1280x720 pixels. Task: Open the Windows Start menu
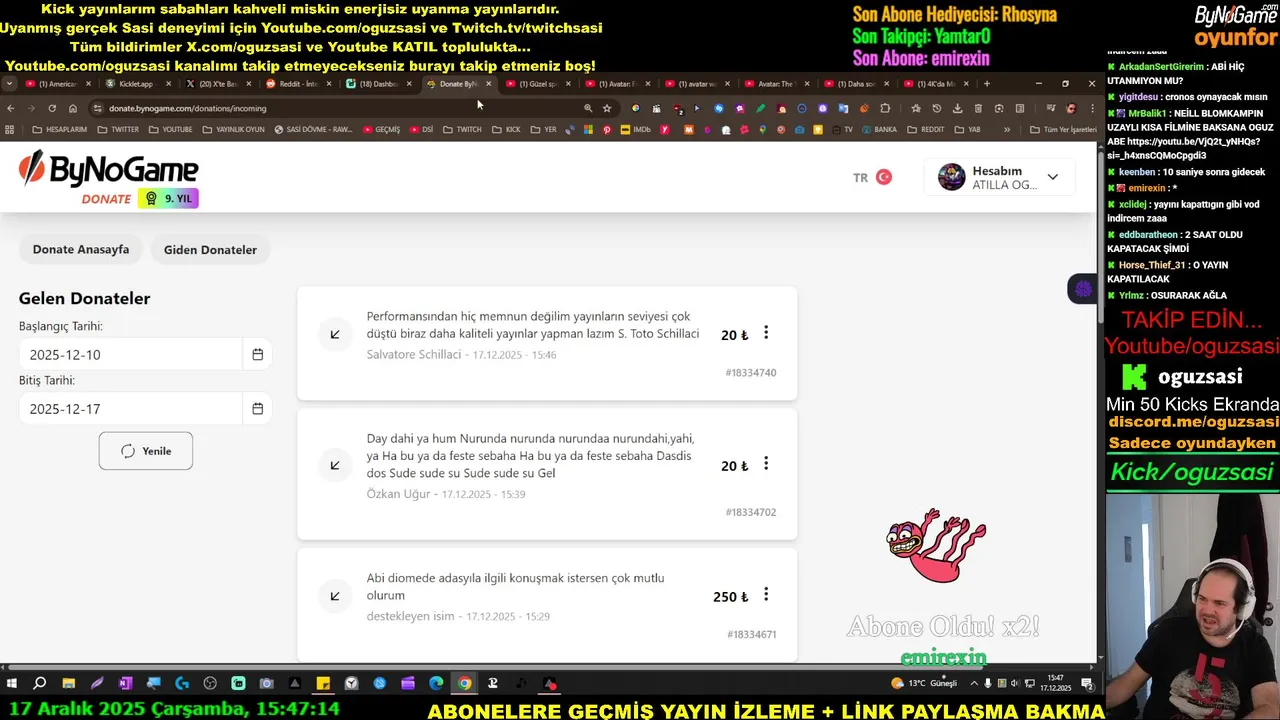12,683
